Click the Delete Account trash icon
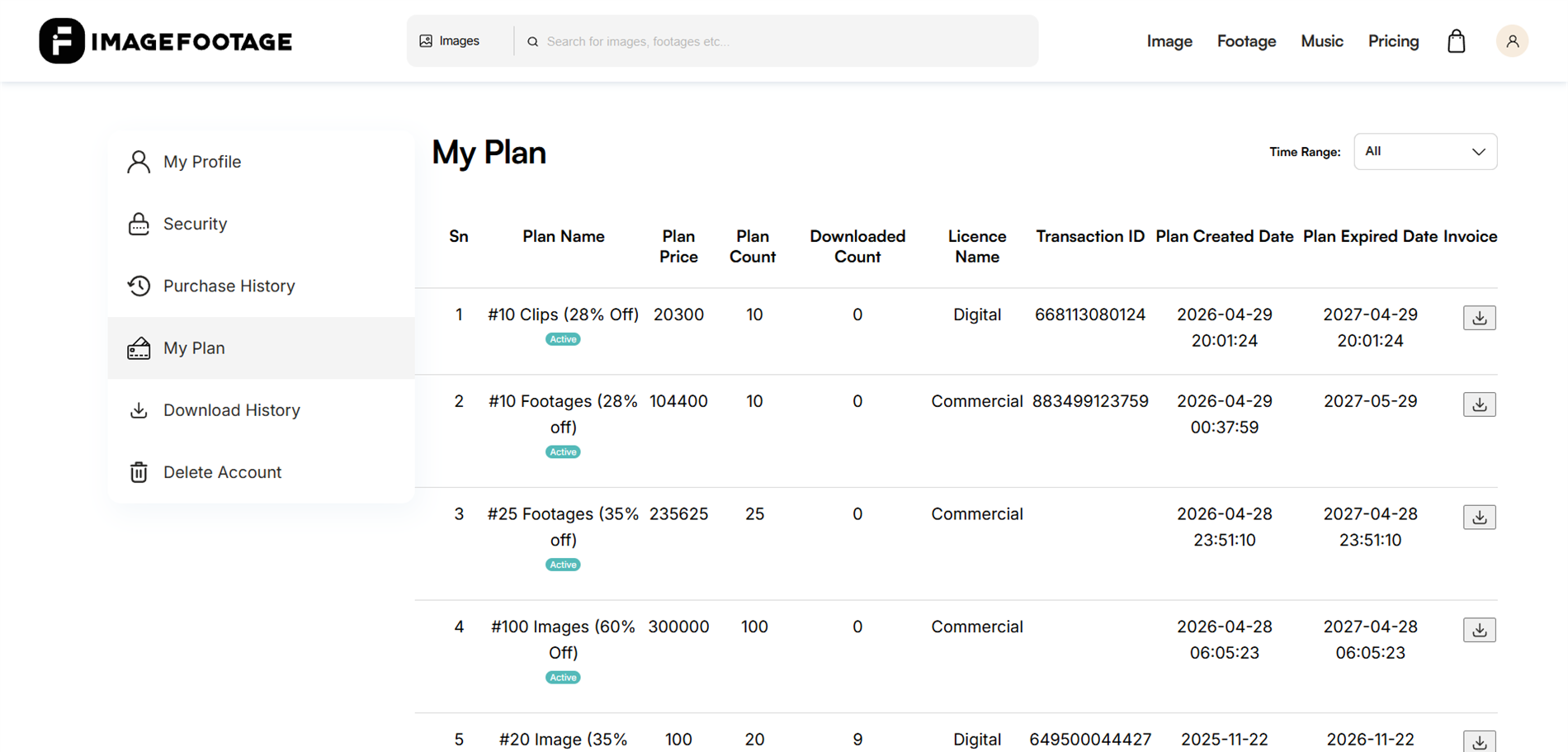1568x752 pixels. 139,472
